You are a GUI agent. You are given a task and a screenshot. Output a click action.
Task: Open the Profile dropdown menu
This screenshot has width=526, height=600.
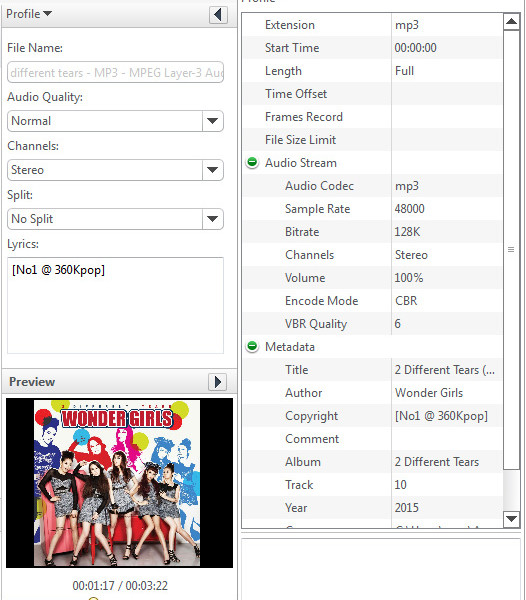29,14
